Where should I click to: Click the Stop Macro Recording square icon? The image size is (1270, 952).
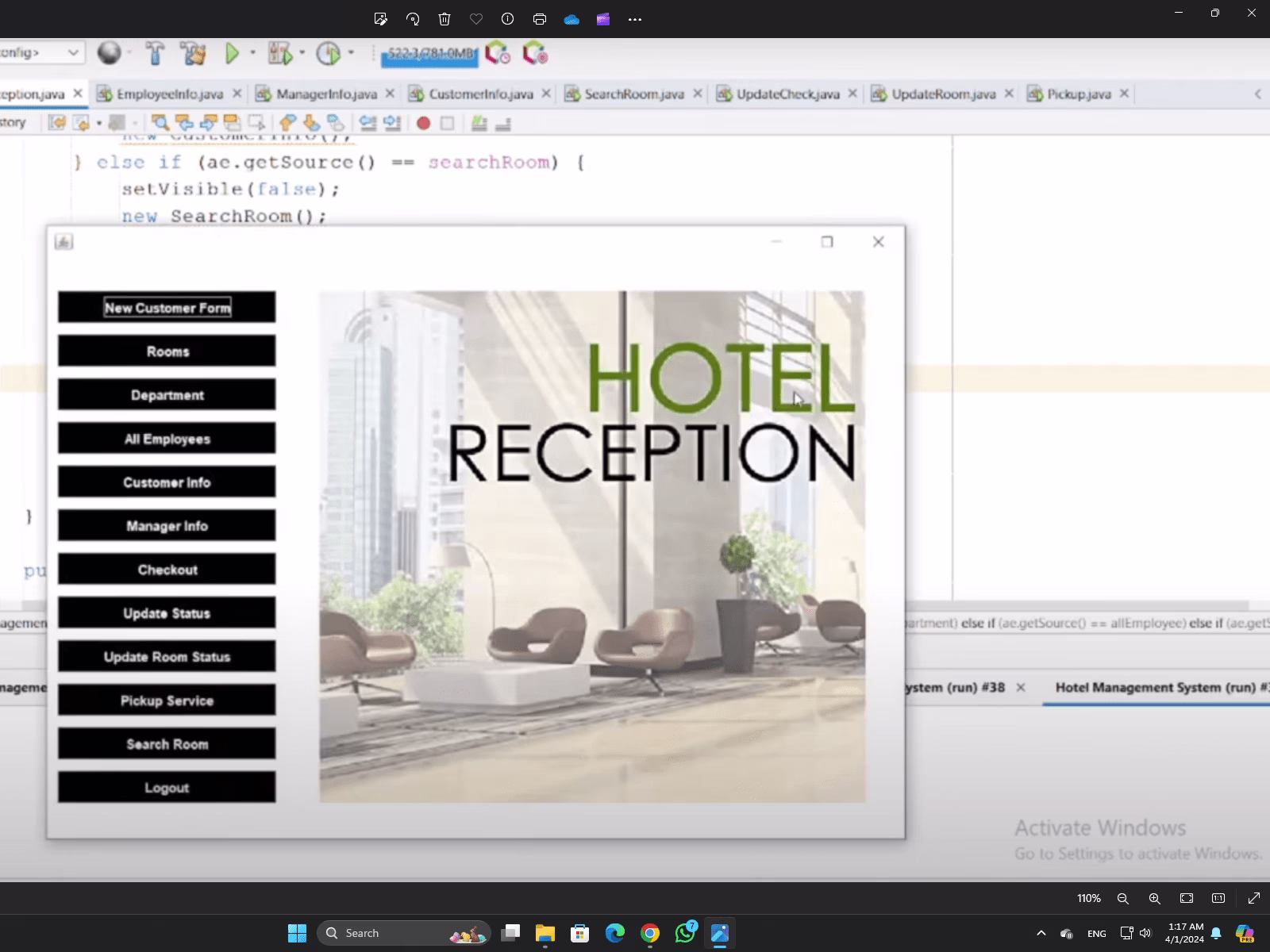point(448,123)
